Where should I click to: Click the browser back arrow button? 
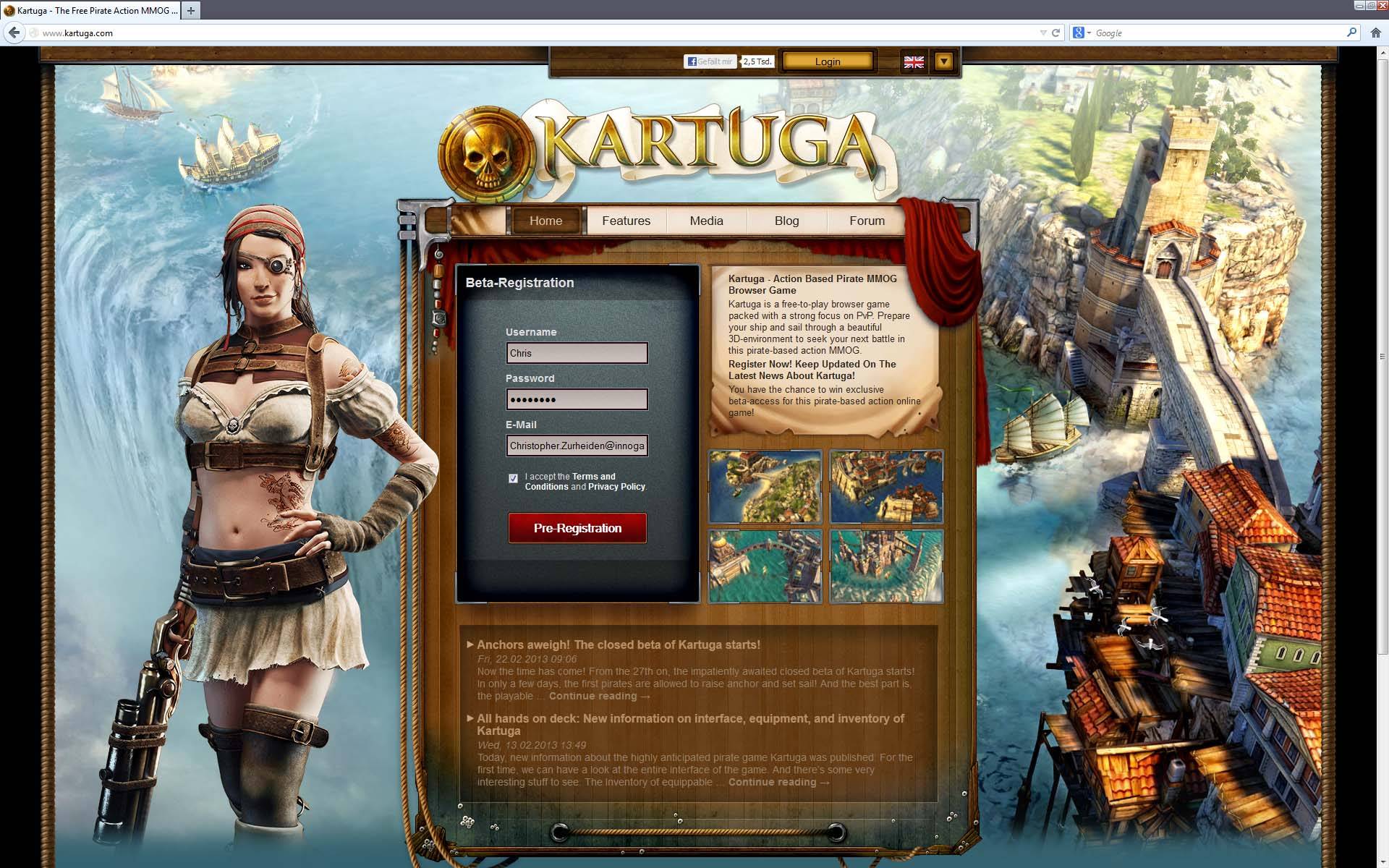click(x=14, y=33)
